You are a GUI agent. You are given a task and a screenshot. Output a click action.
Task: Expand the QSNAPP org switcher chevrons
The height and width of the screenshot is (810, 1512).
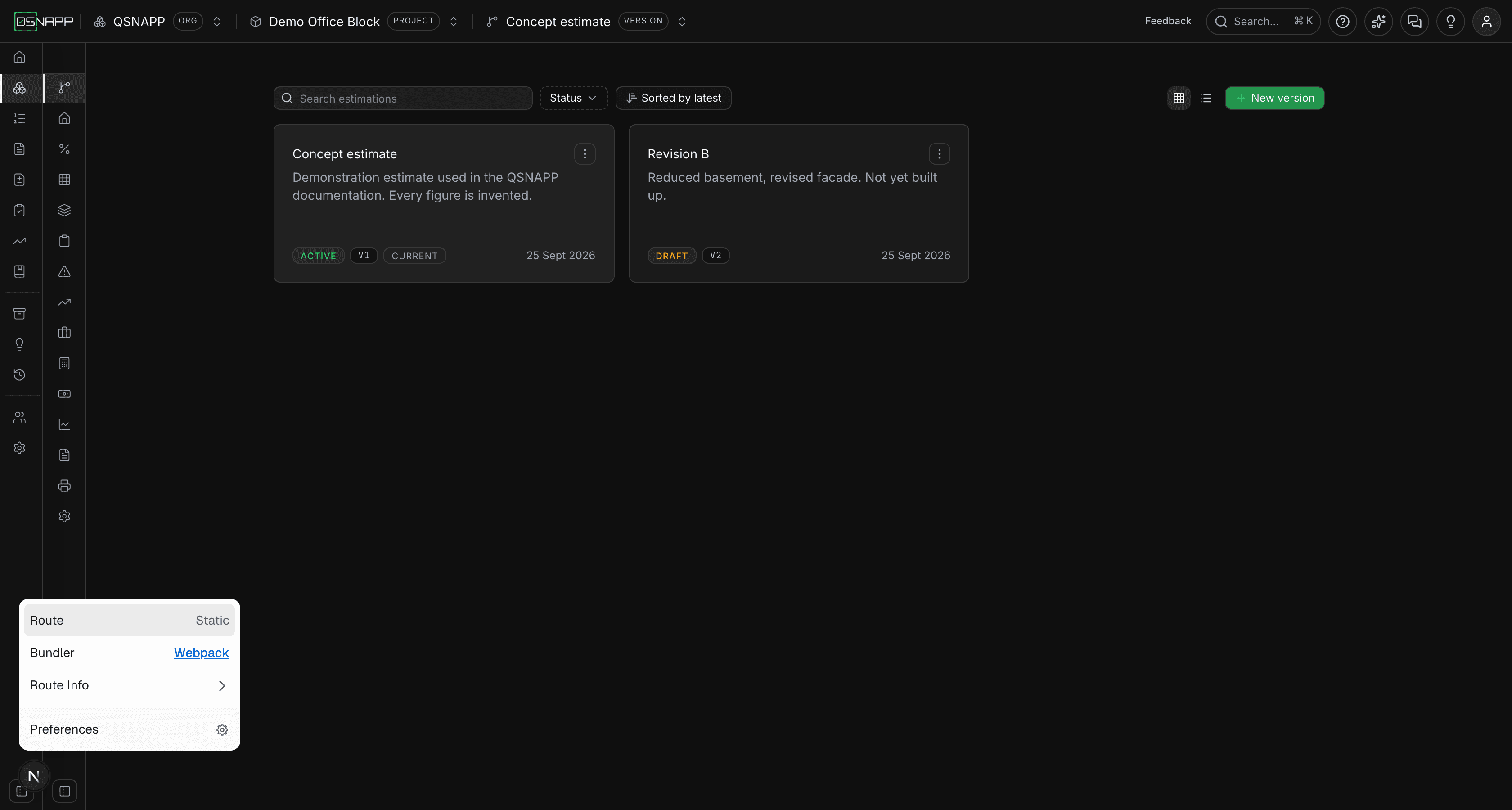(216, 22)
